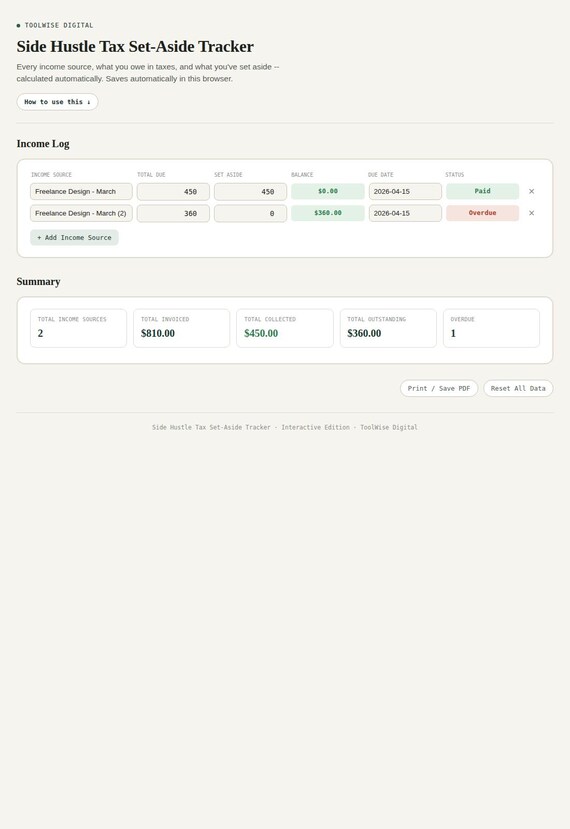570x829 pixels.
Task: Delete the Freelance Design - March (2) row
Action: [x=531, y=213]
